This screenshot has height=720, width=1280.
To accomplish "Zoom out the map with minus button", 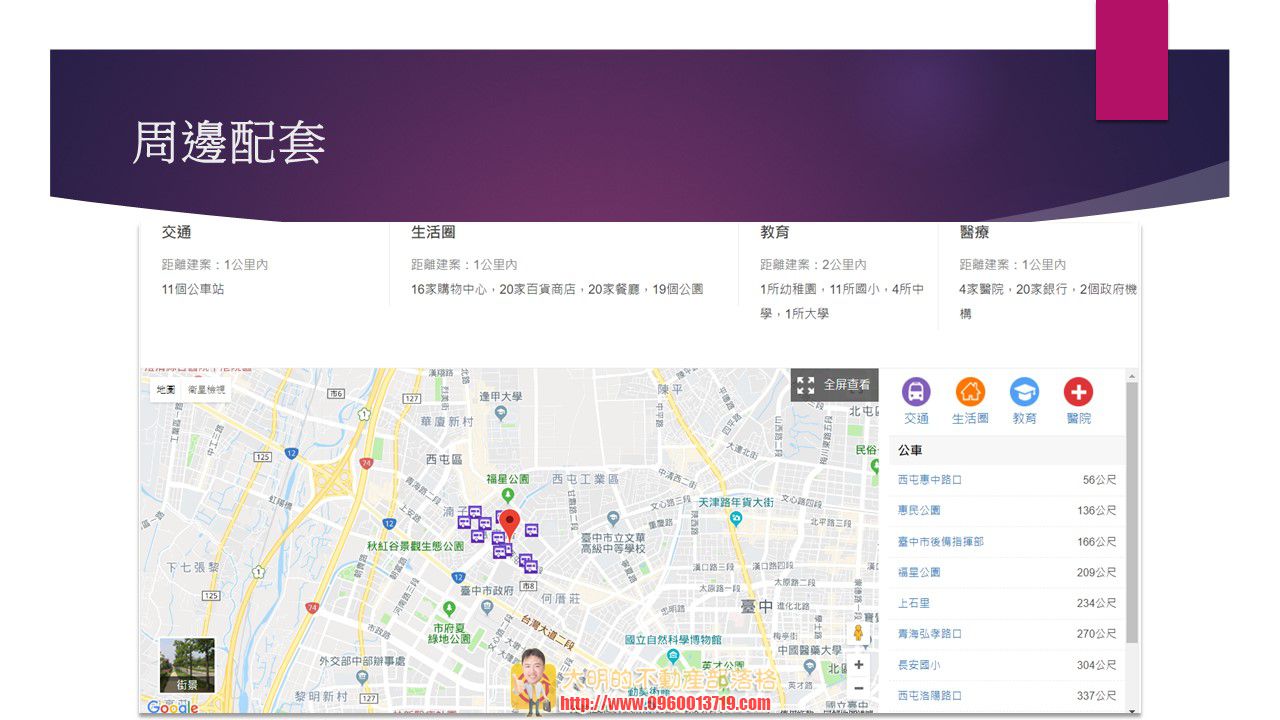I will pos(858,688).
